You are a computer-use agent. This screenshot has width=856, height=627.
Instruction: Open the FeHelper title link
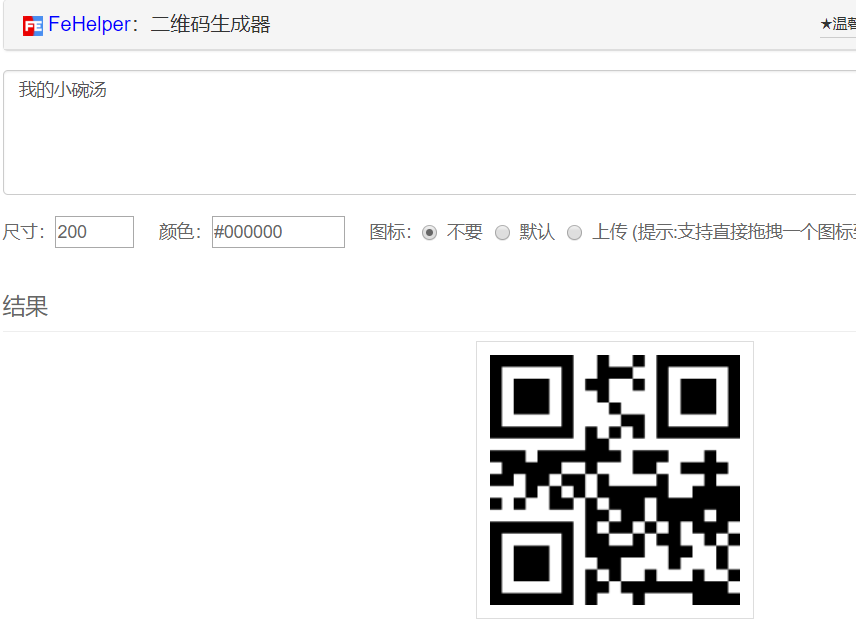coord(90,24)
